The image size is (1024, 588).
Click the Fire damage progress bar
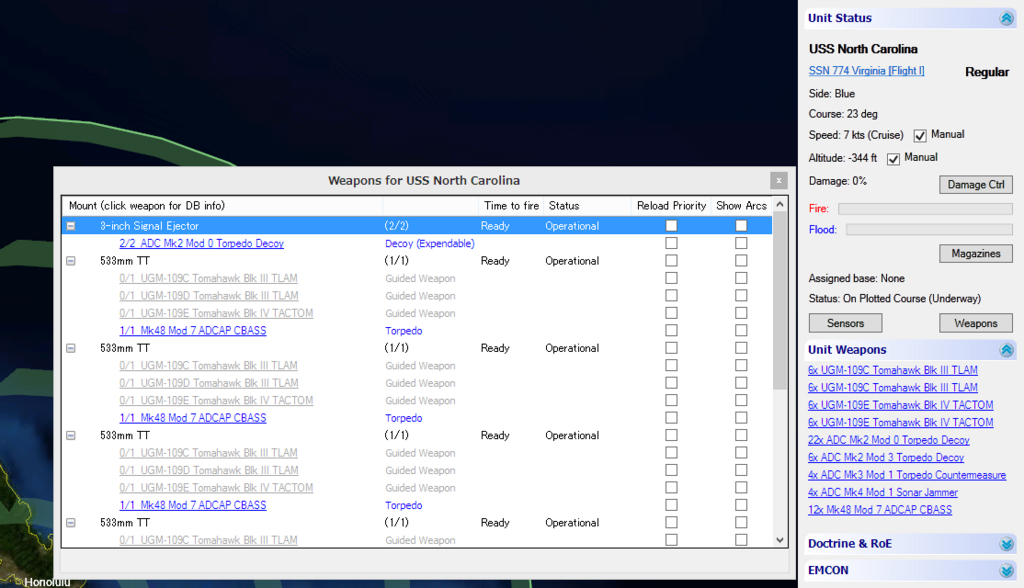pos(925,209)
